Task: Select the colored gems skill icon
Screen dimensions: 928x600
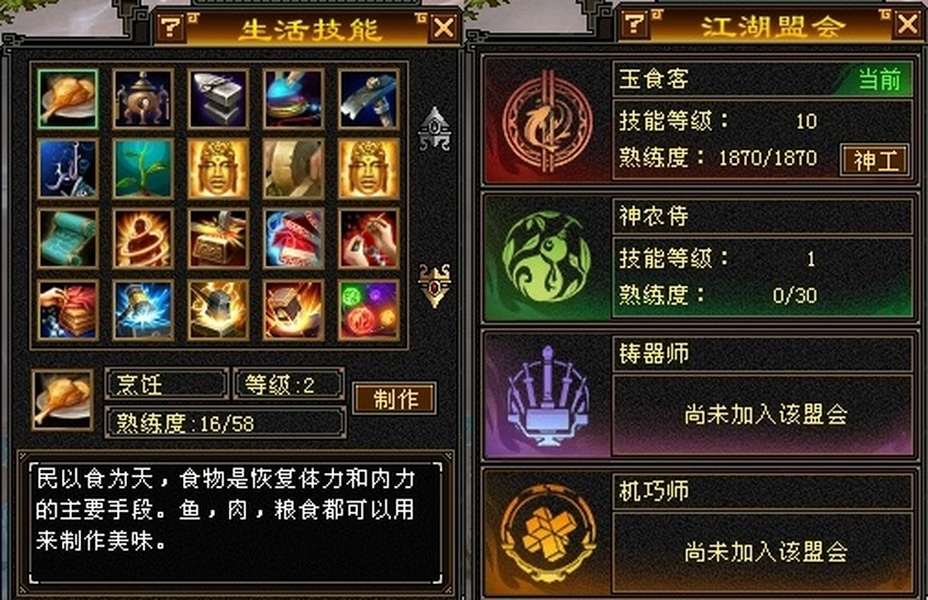Action: (368, 310)
